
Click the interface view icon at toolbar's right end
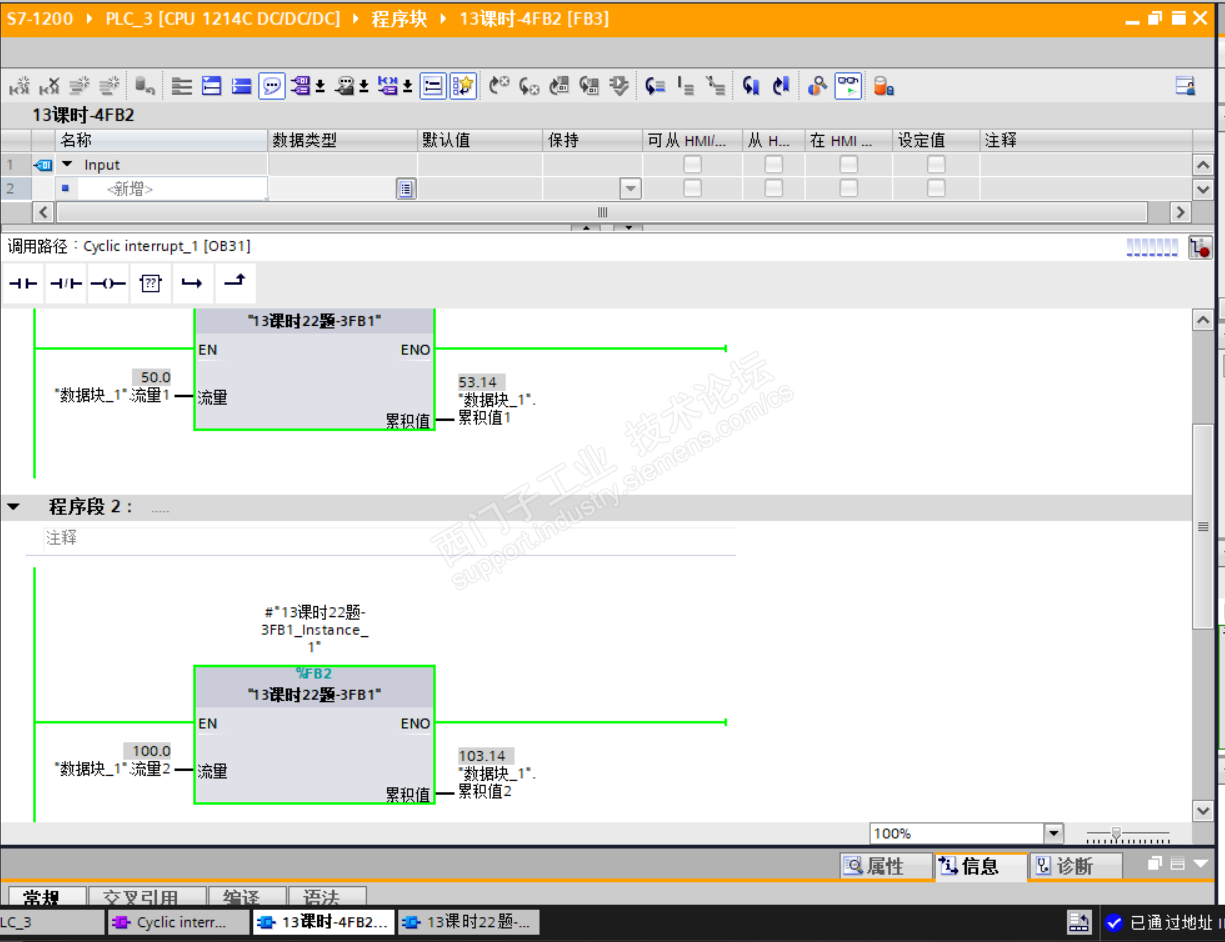1186,87
